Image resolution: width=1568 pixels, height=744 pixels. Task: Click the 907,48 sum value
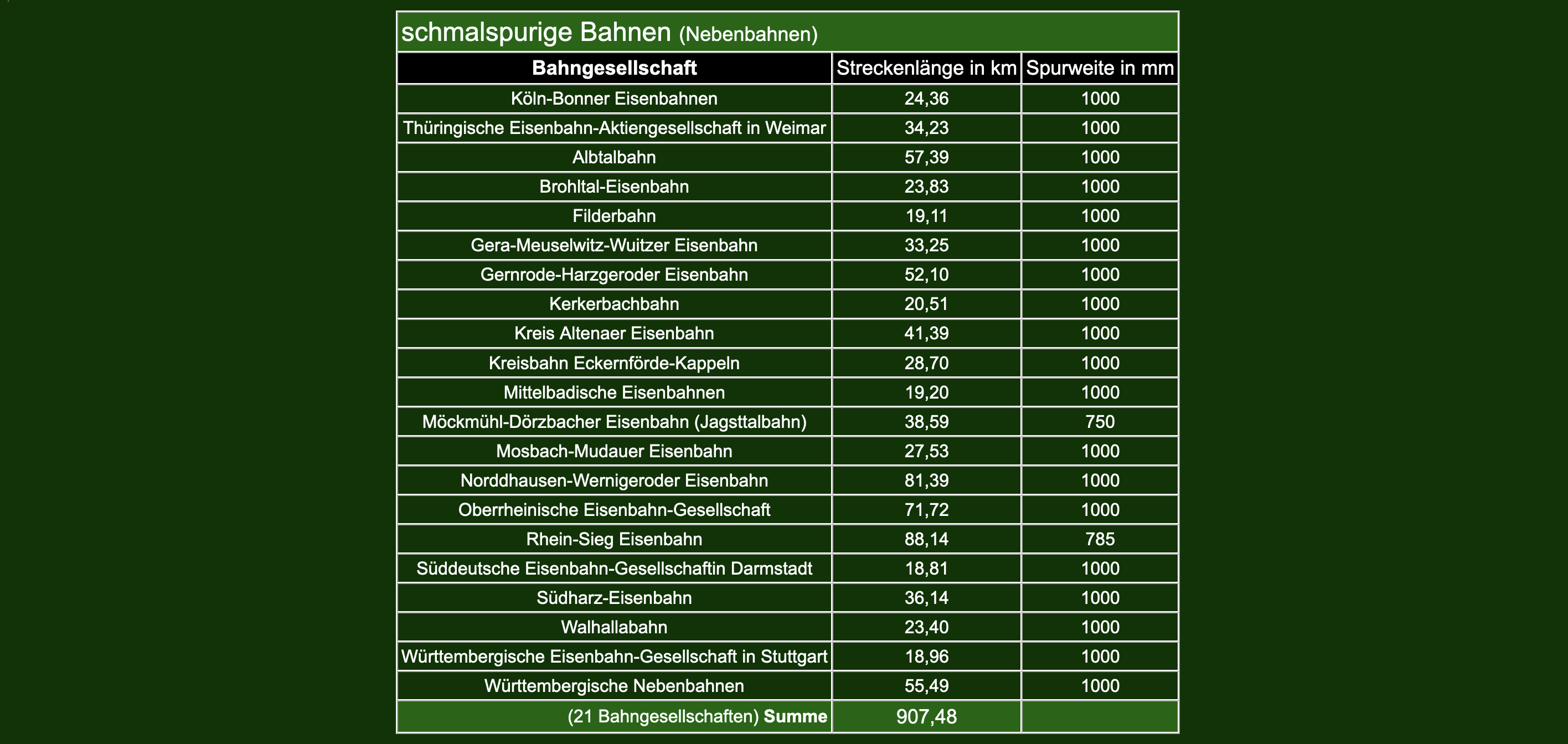926,717
